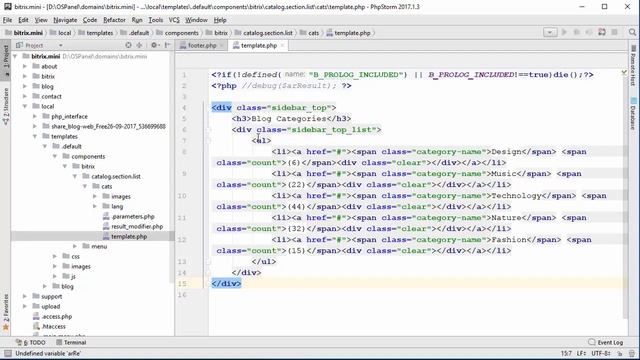This screenshot has height=360, width=640.
Task: Click the Debug button in toolbar
Action: click(577, 32)
